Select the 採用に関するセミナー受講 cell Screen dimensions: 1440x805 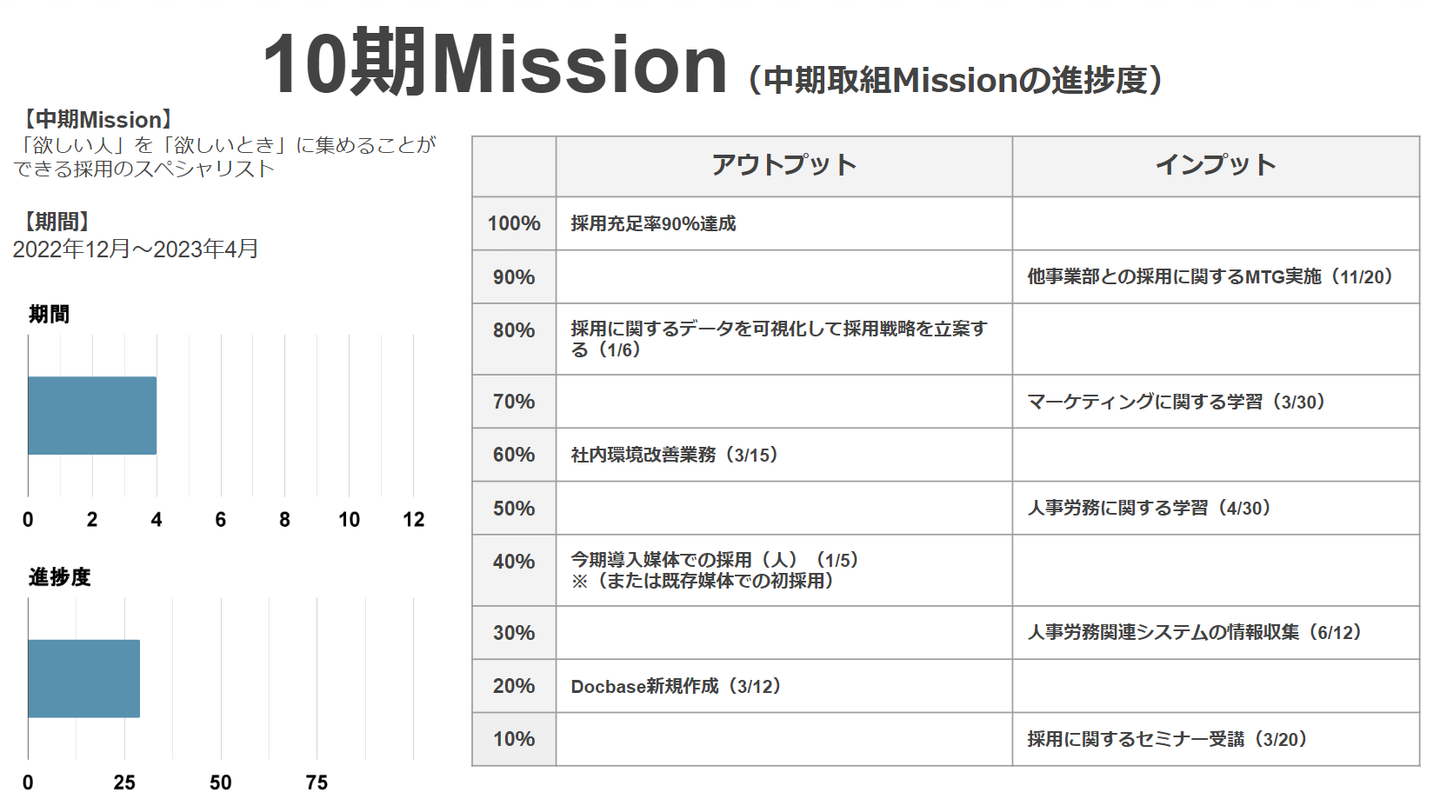[x=1167, y=740]
